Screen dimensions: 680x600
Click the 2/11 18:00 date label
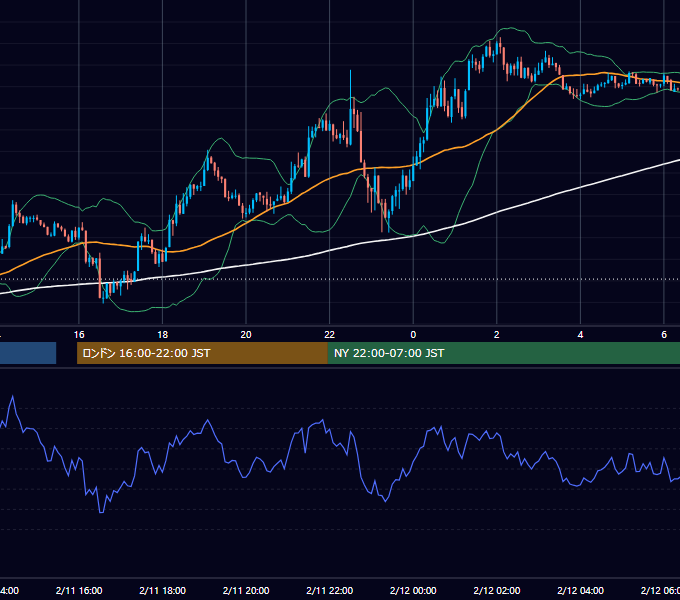coord(163,590)
